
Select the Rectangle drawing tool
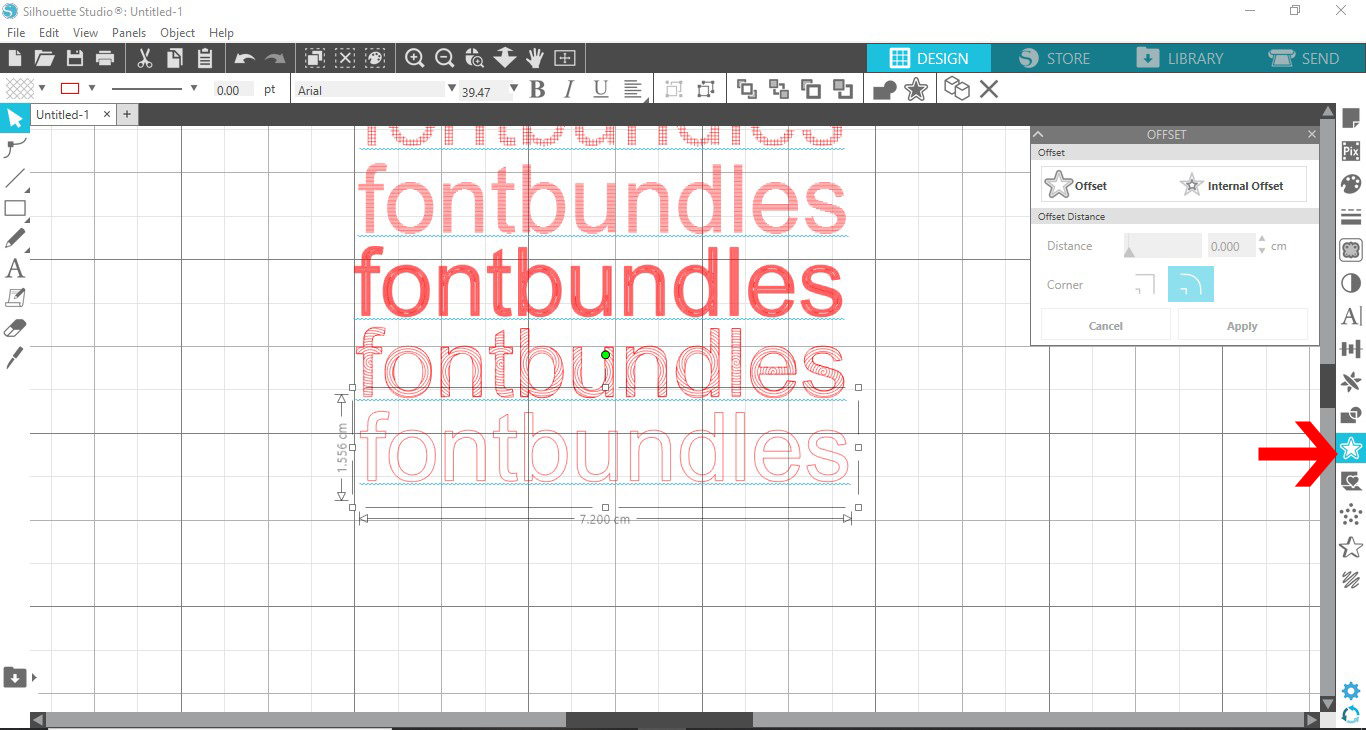click(x=15, y=209)
